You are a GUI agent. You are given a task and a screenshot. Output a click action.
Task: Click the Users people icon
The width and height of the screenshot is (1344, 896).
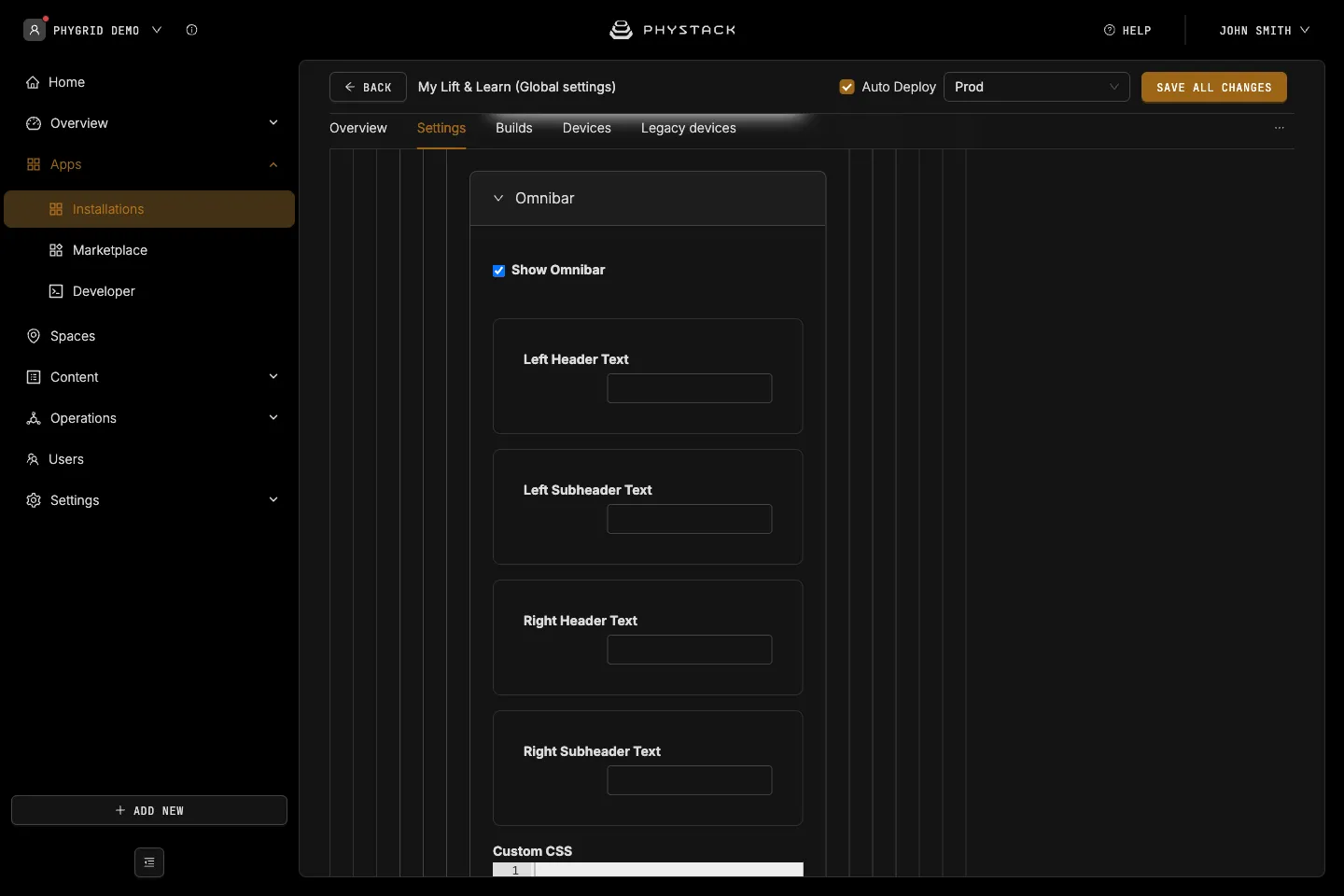pos(33,459)
